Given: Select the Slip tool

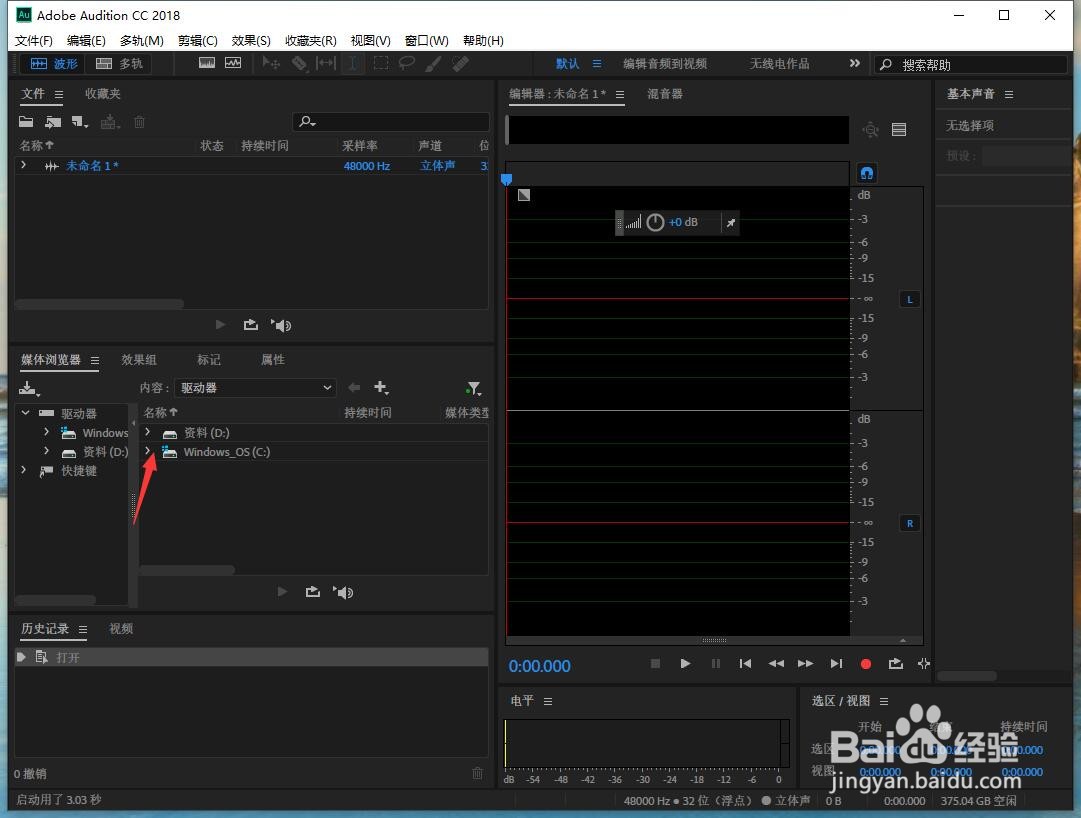Looking at the screenshot, I should [325, 63].
